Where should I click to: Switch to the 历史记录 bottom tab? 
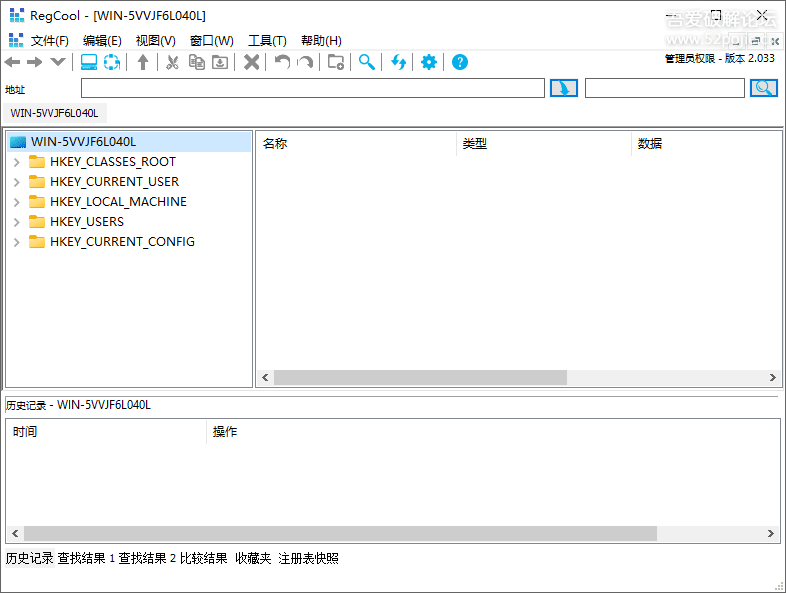29,558
